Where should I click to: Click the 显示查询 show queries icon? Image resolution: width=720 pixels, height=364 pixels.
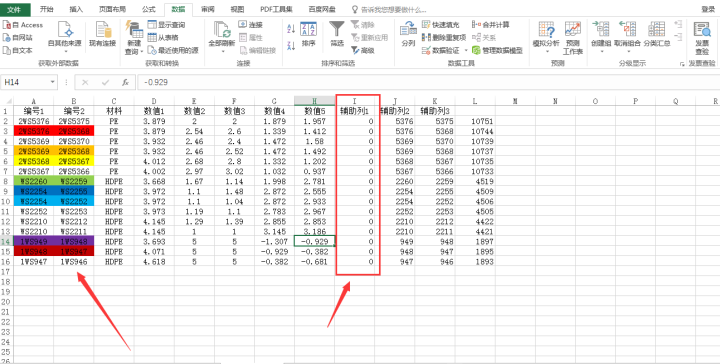pyautogui.click(x=152, y=25)
